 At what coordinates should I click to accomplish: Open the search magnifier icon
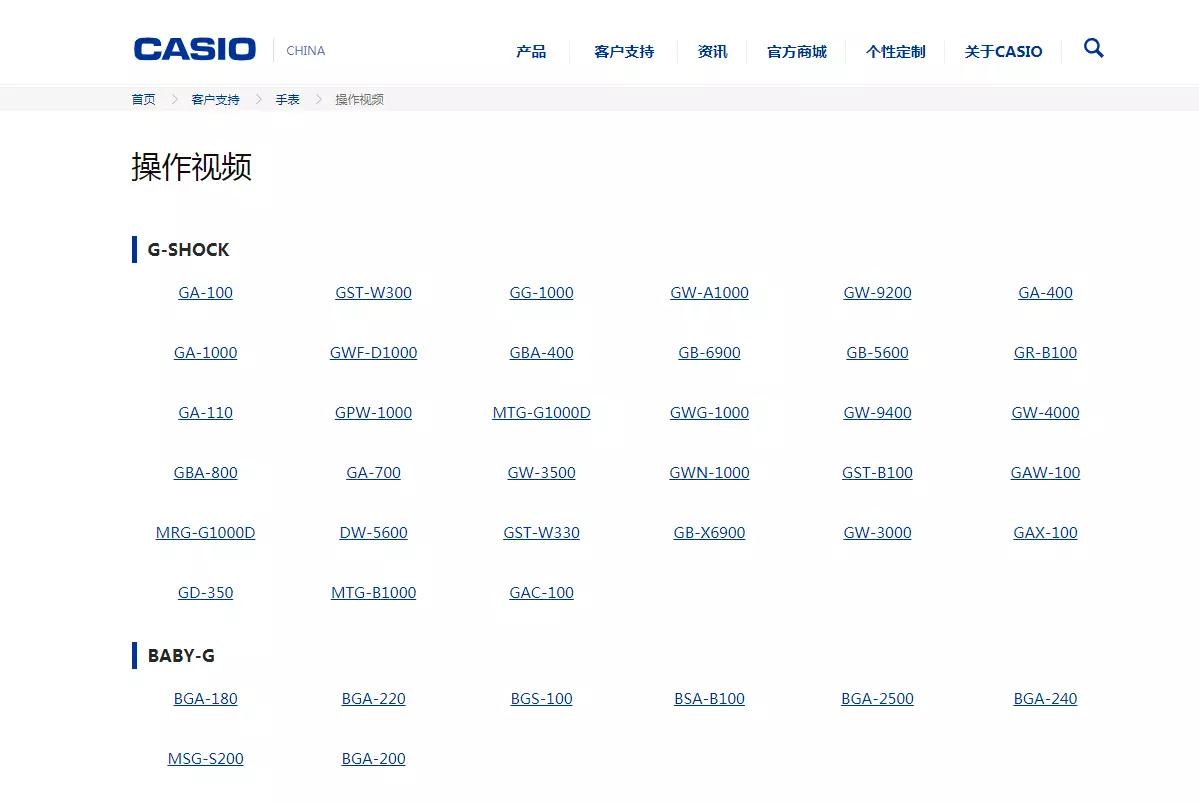1093,49
